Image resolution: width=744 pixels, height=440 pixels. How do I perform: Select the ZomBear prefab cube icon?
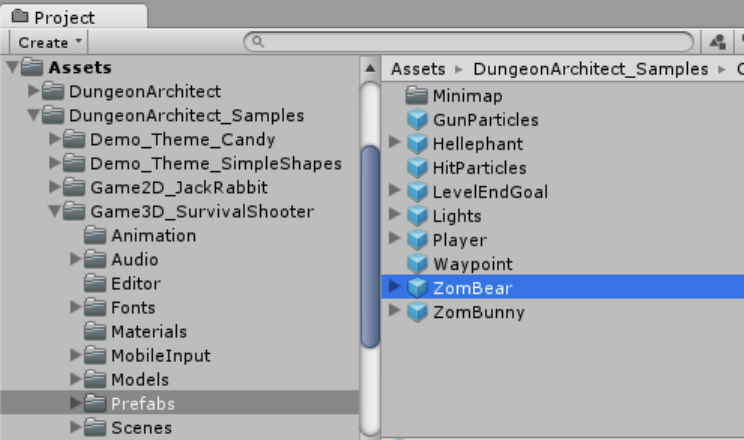click(418, 288)
